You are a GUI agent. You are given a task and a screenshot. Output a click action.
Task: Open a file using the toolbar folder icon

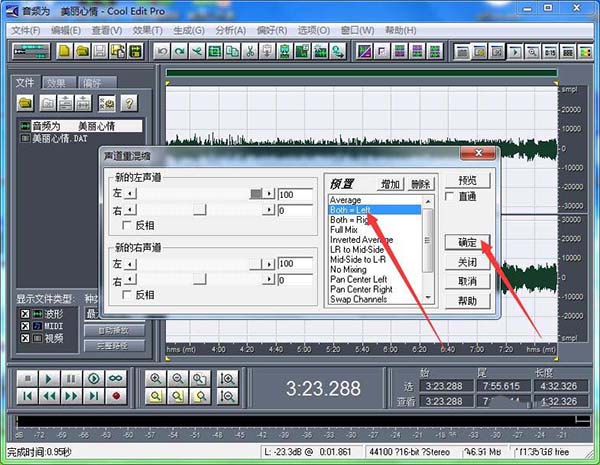pos(82,51)
